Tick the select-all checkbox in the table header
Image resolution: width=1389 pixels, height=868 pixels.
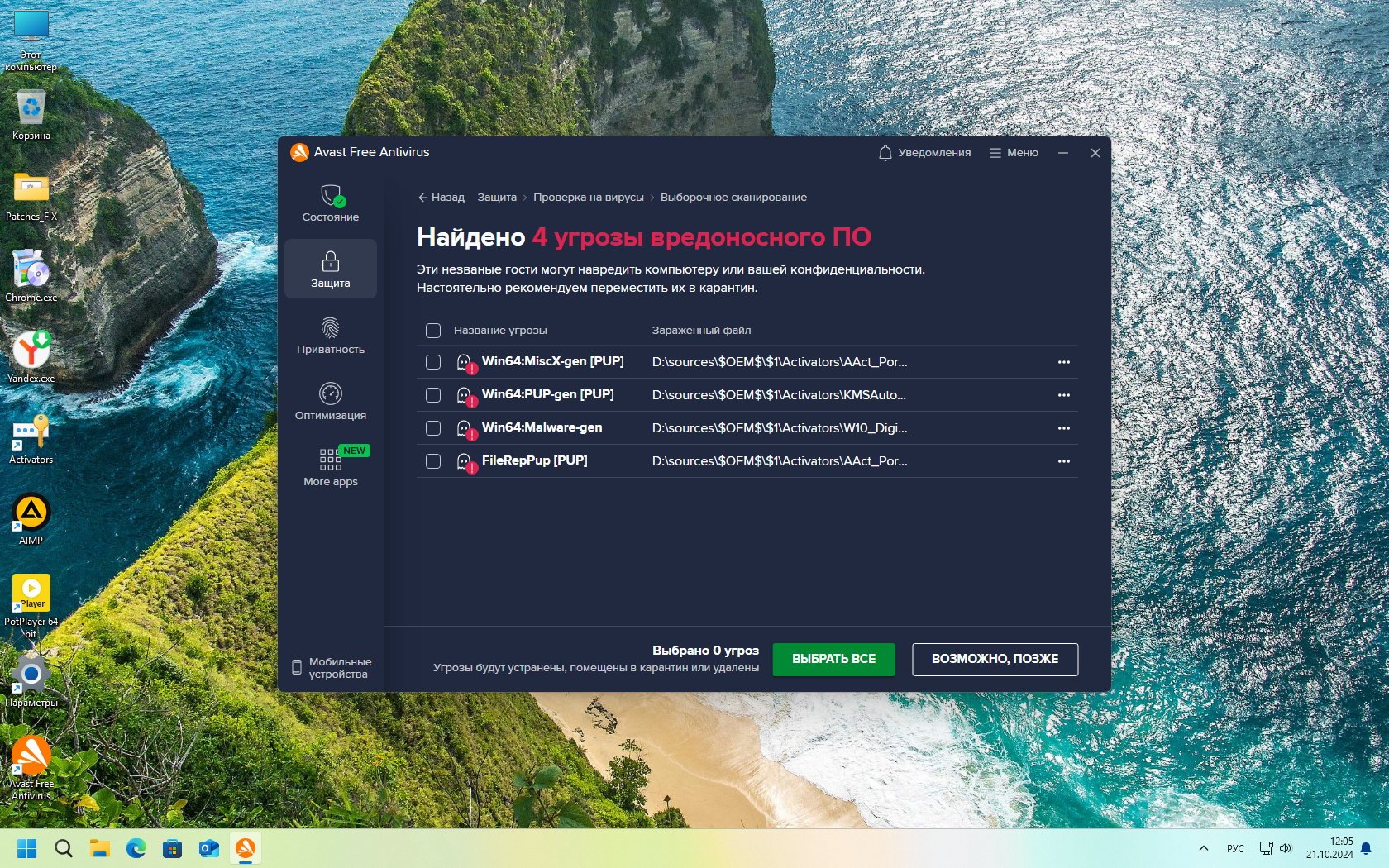point(433,331)
